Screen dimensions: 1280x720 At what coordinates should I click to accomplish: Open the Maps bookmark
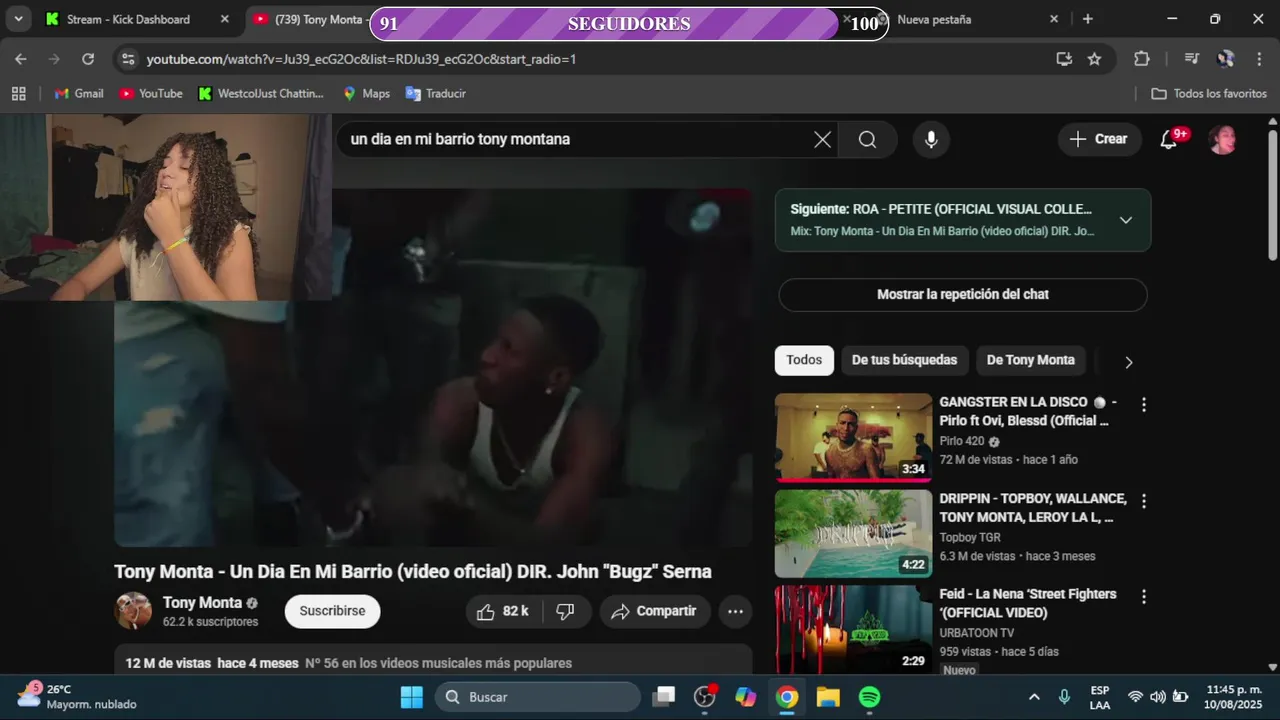coord(366,93)
